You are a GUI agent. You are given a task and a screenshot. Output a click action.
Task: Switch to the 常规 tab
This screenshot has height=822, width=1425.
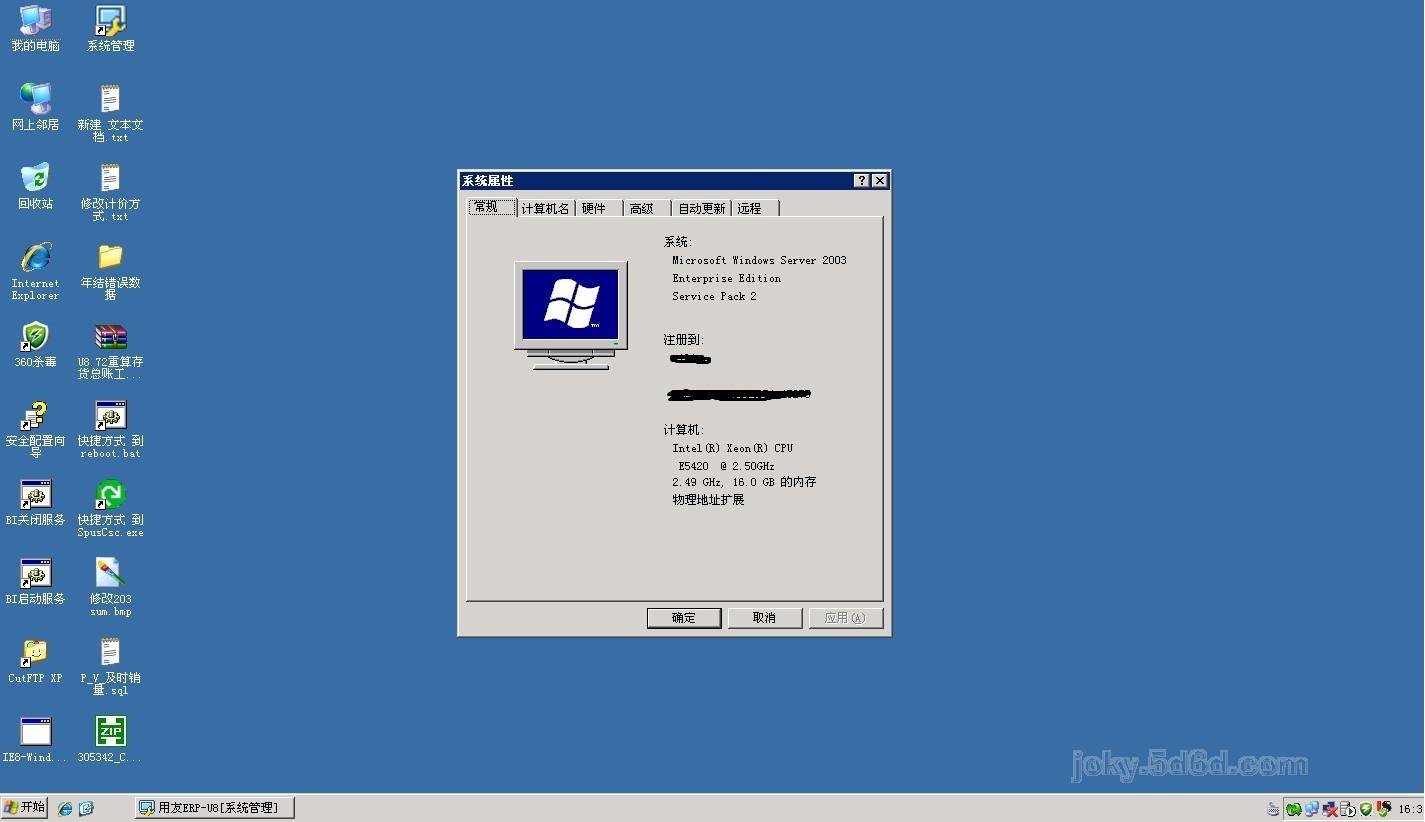tap(492, 207)
